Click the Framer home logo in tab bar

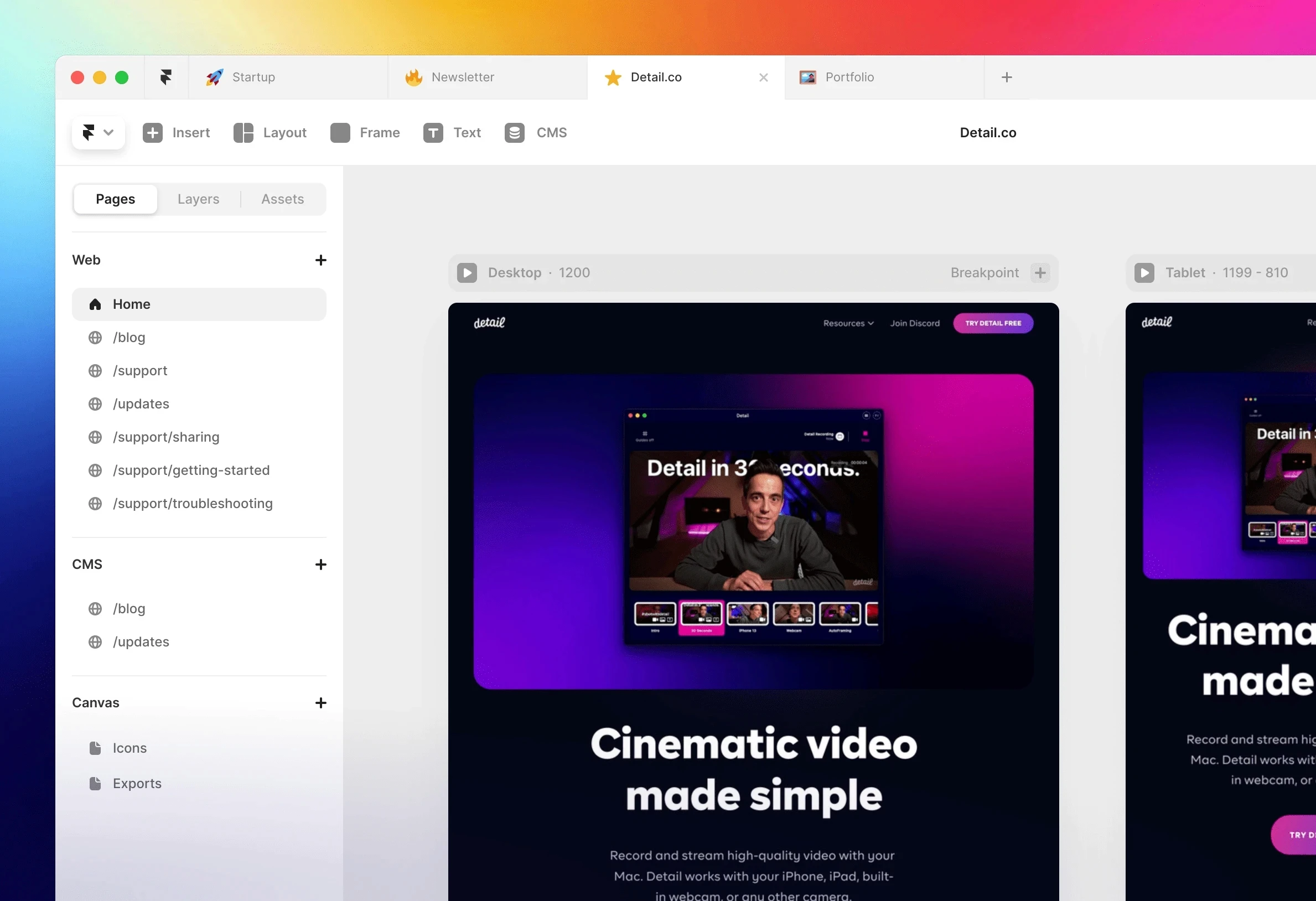tap(166, 77)
